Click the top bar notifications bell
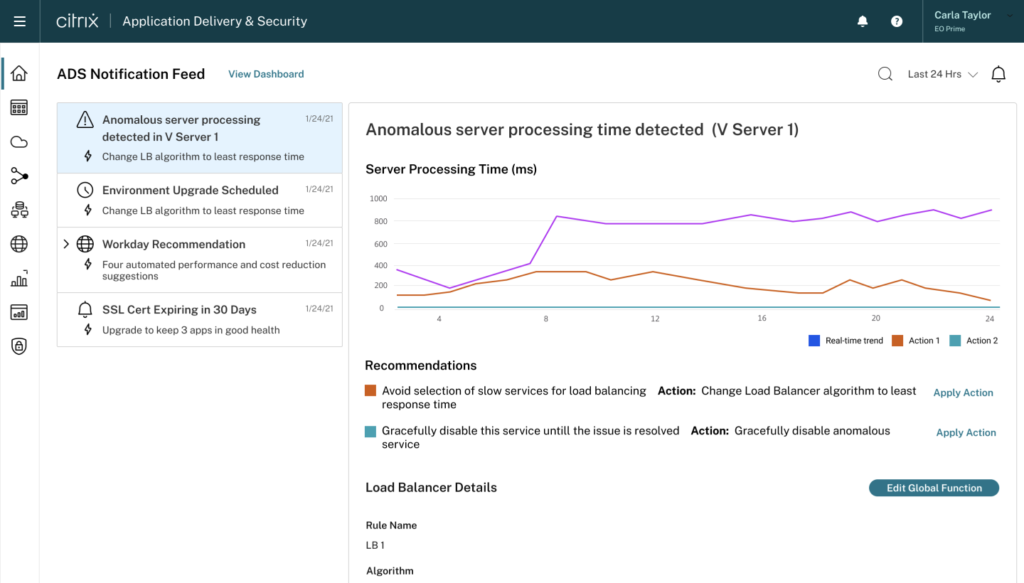The height and width of the screenshot is (583, 1024). tap(863, 21)
